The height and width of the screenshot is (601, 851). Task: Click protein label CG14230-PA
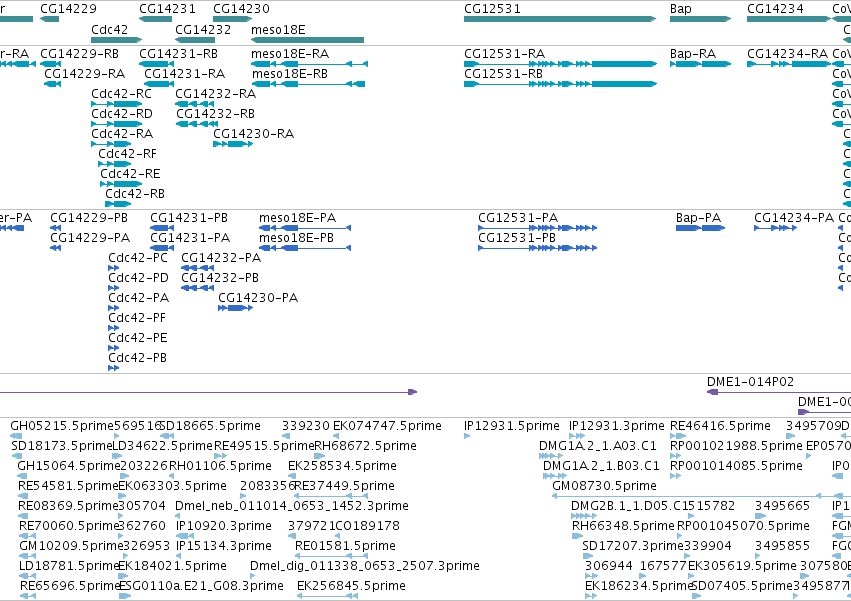(258, 298)
